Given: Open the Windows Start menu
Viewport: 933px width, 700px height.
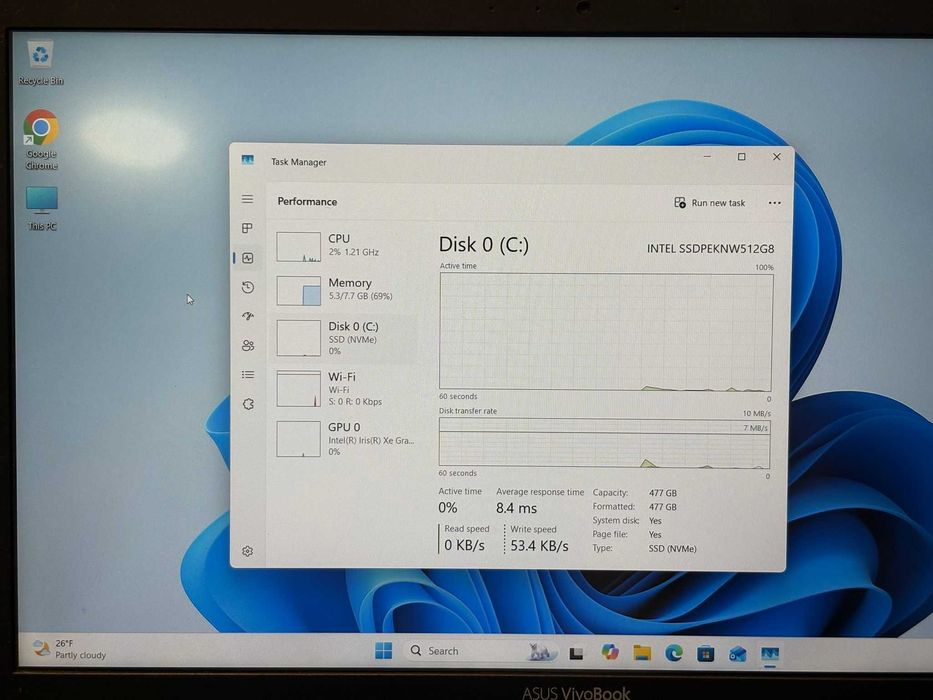Looking at the screenshot, I should pyautogui.click(x=384, y=651).
